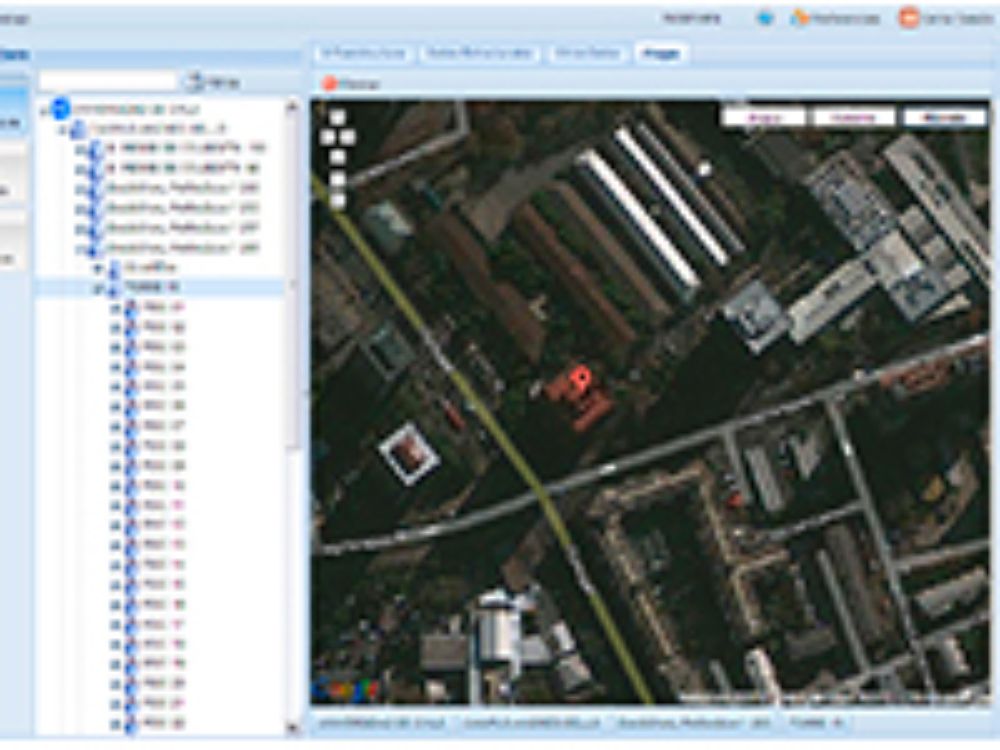Pan the map right using the arrow control
The image size is (1000, 750).
point(347,137)
